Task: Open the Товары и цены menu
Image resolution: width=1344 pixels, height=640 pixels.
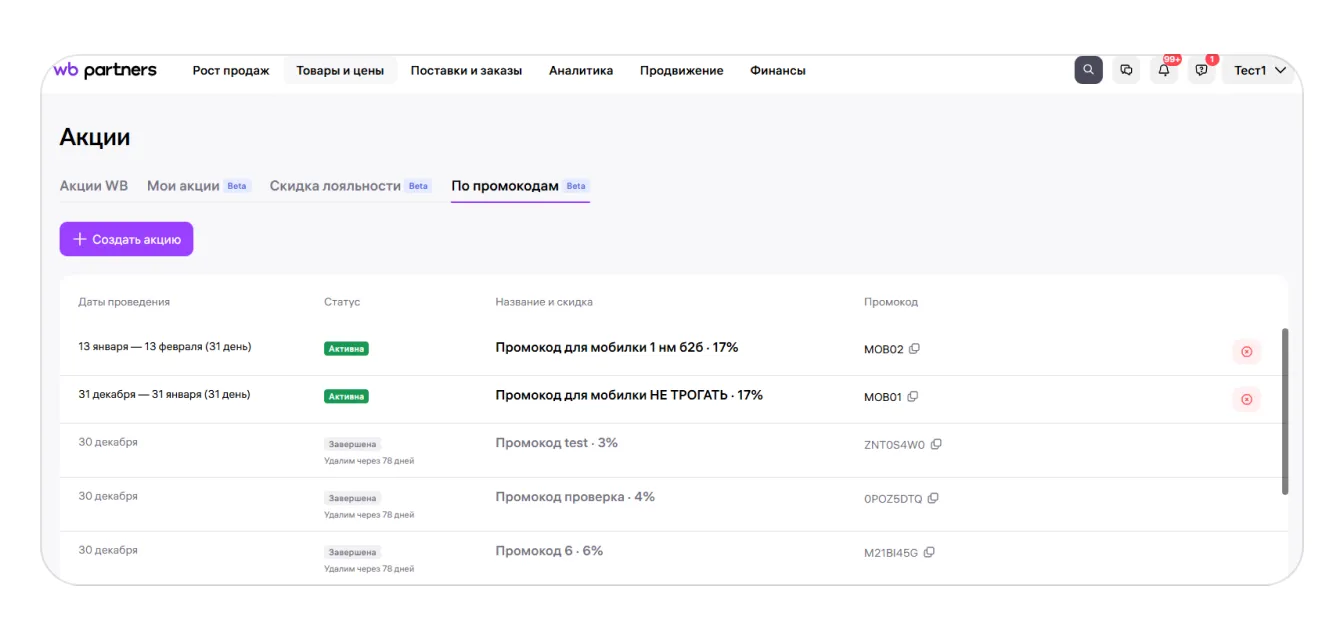Action: (x=340, y=70)
